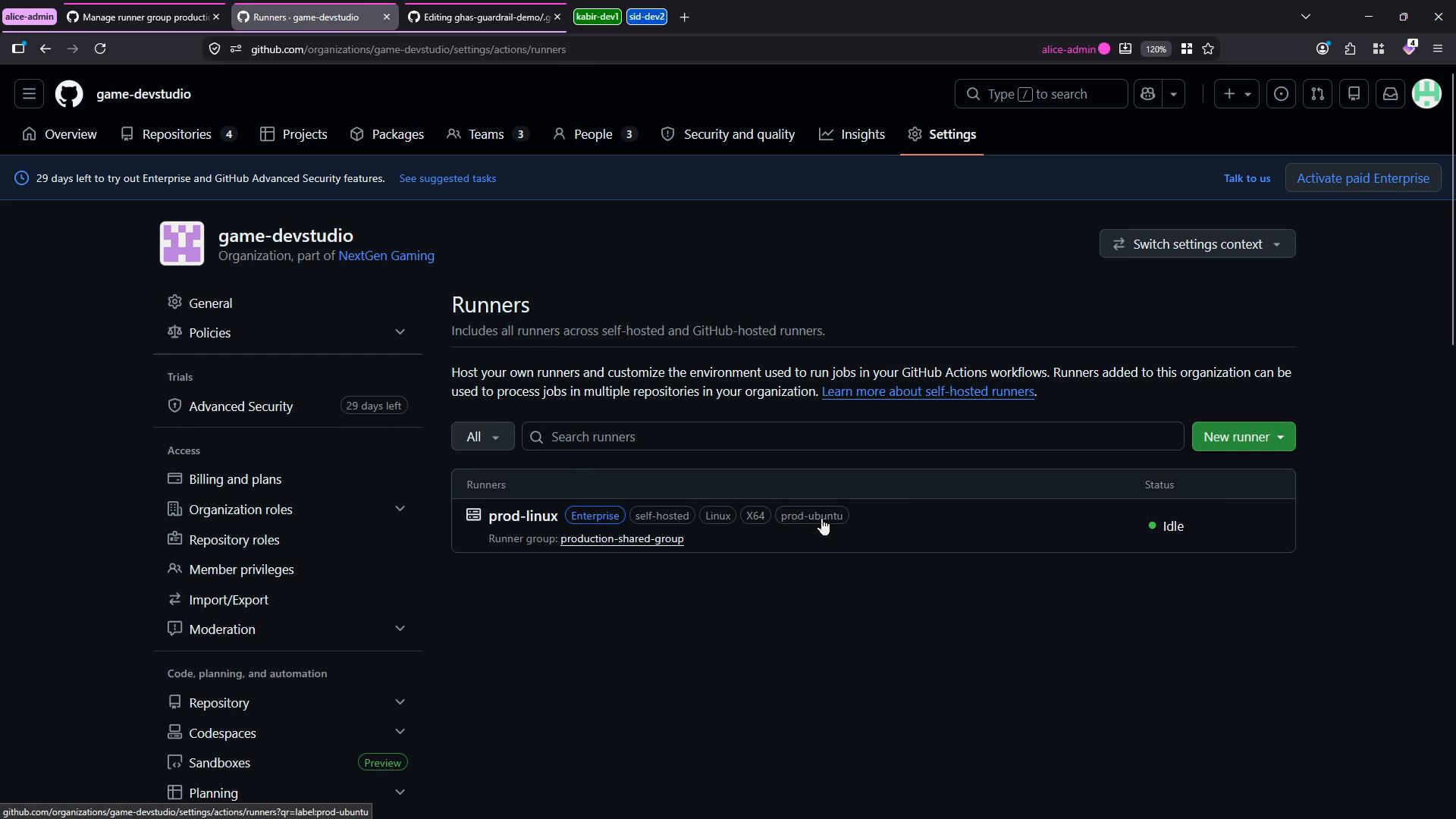The width and height of the screenshot is (1456, 819).
Task: Focus the Search runners input field
Action: coord(852,437)
